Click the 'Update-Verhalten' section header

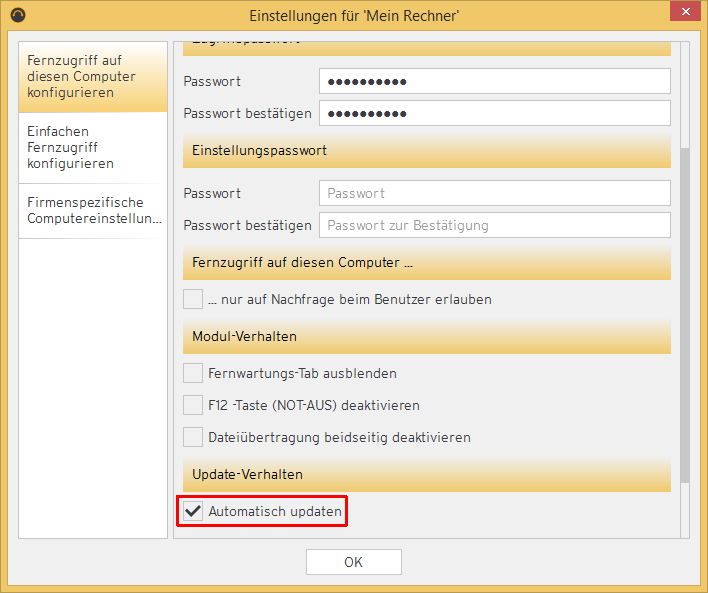click(x=427, y=474)
